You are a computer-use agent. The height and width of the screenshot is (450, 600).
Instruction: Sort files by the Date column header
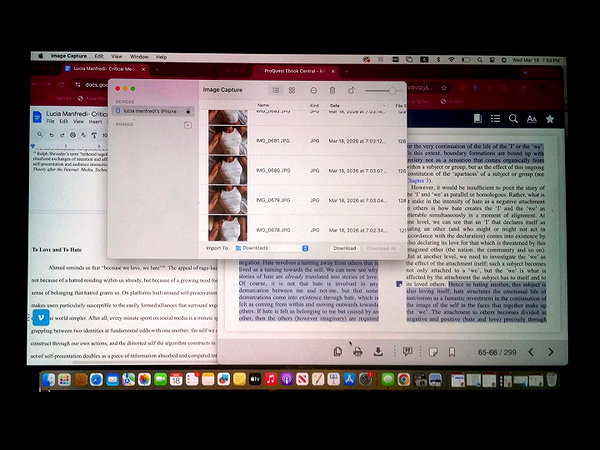335,105
